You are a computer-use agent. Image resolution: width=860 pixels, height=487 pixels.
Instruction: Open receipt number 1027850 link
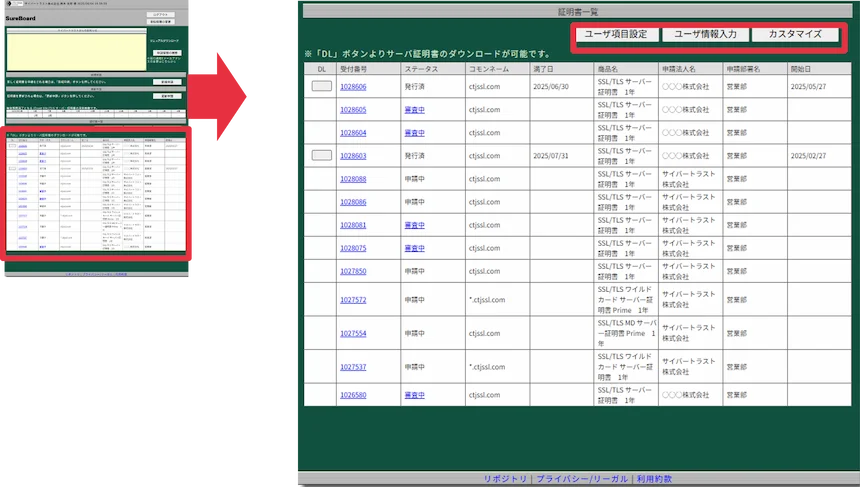(353, 271)
